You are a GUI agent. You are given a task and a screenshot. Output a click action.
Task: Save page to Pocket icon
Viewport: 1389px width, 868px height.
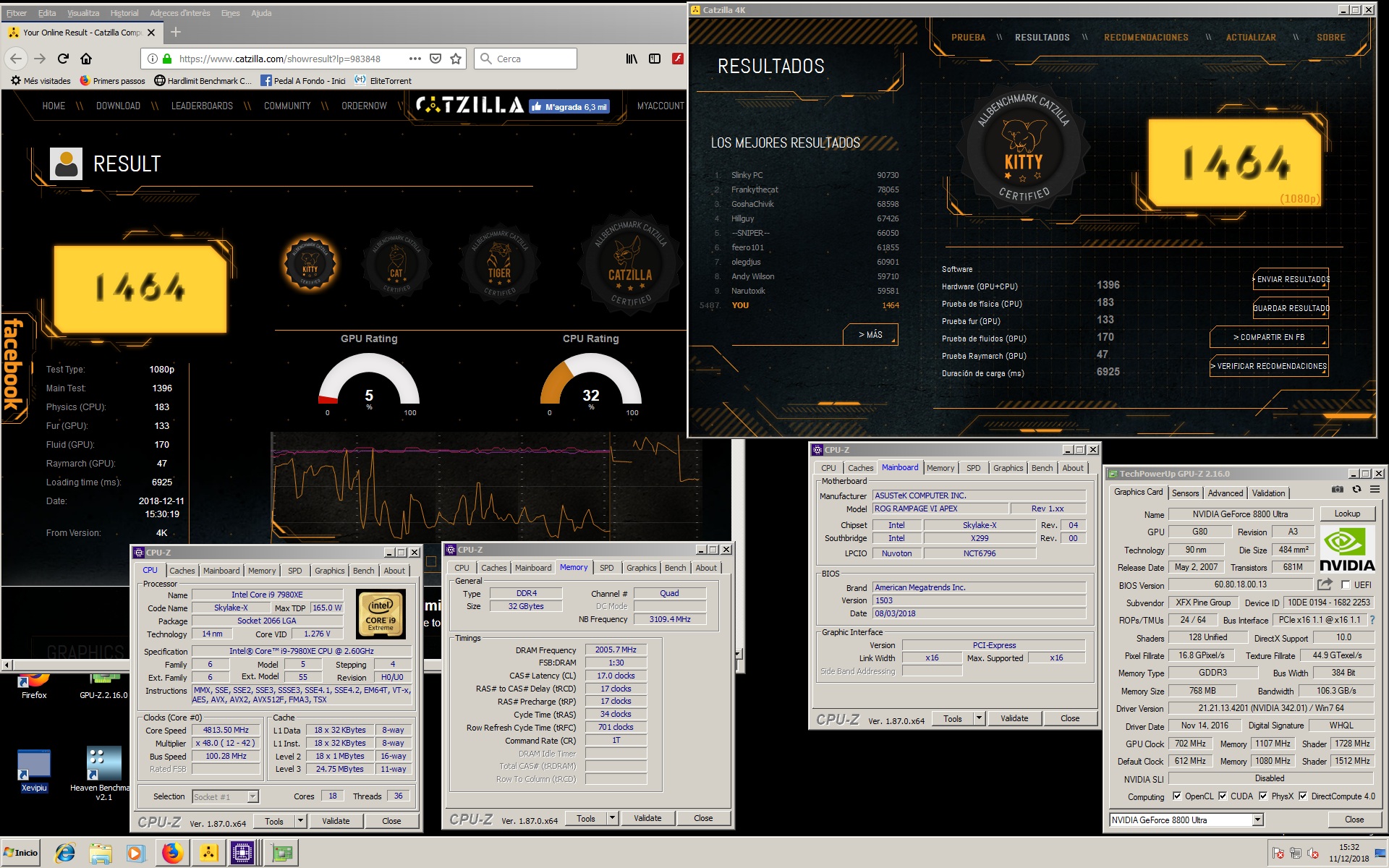click(436, 59)
